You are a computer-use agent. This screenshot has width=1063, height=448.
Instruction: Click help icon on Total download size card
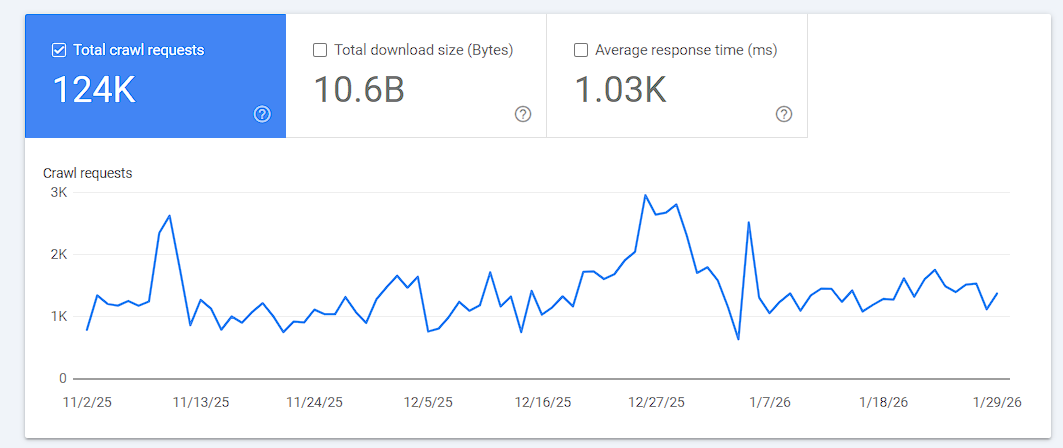coord(523,114)
